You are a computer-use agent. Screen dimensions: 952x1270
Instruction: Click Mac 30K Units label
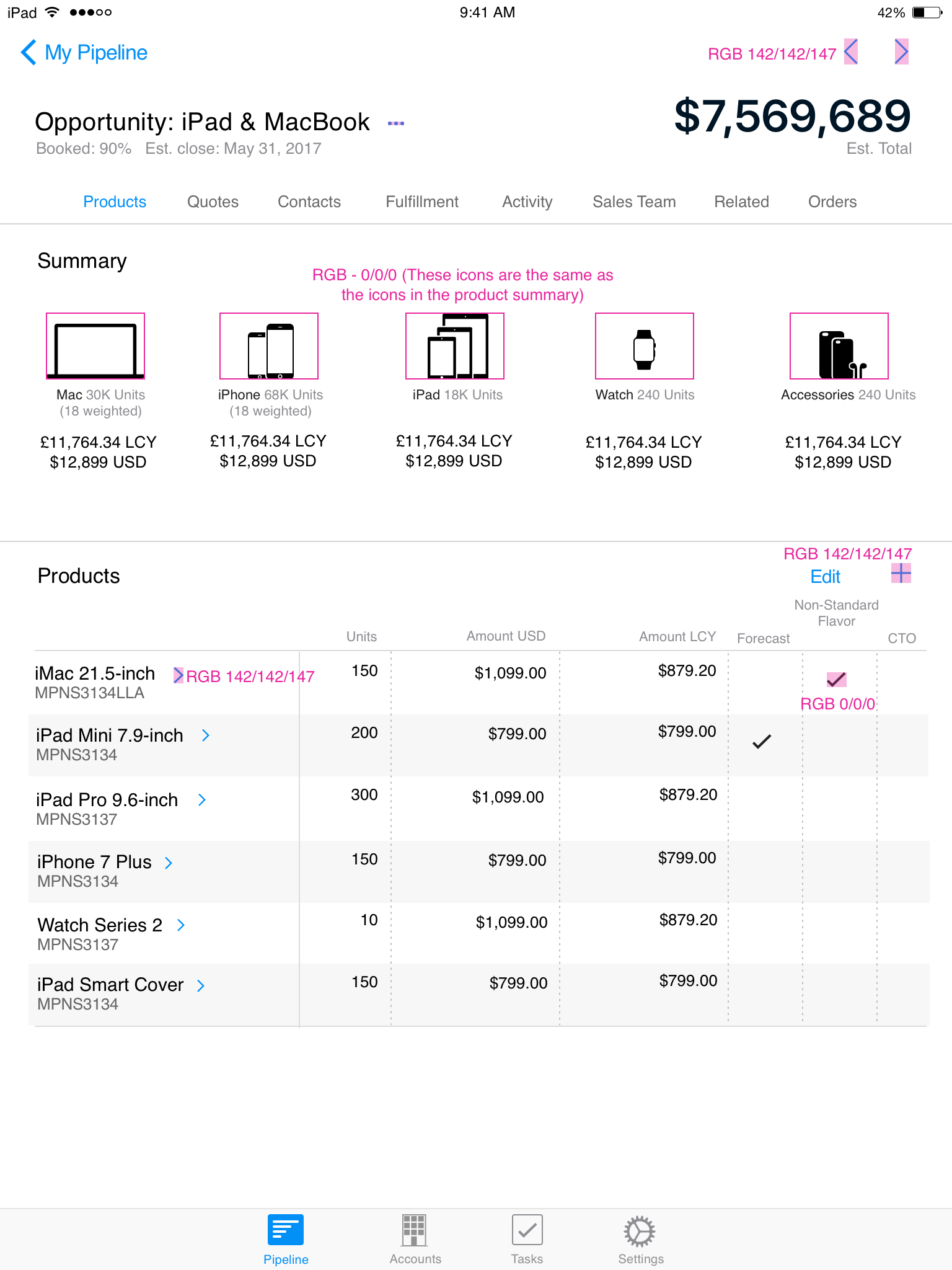tap(101, 395)
